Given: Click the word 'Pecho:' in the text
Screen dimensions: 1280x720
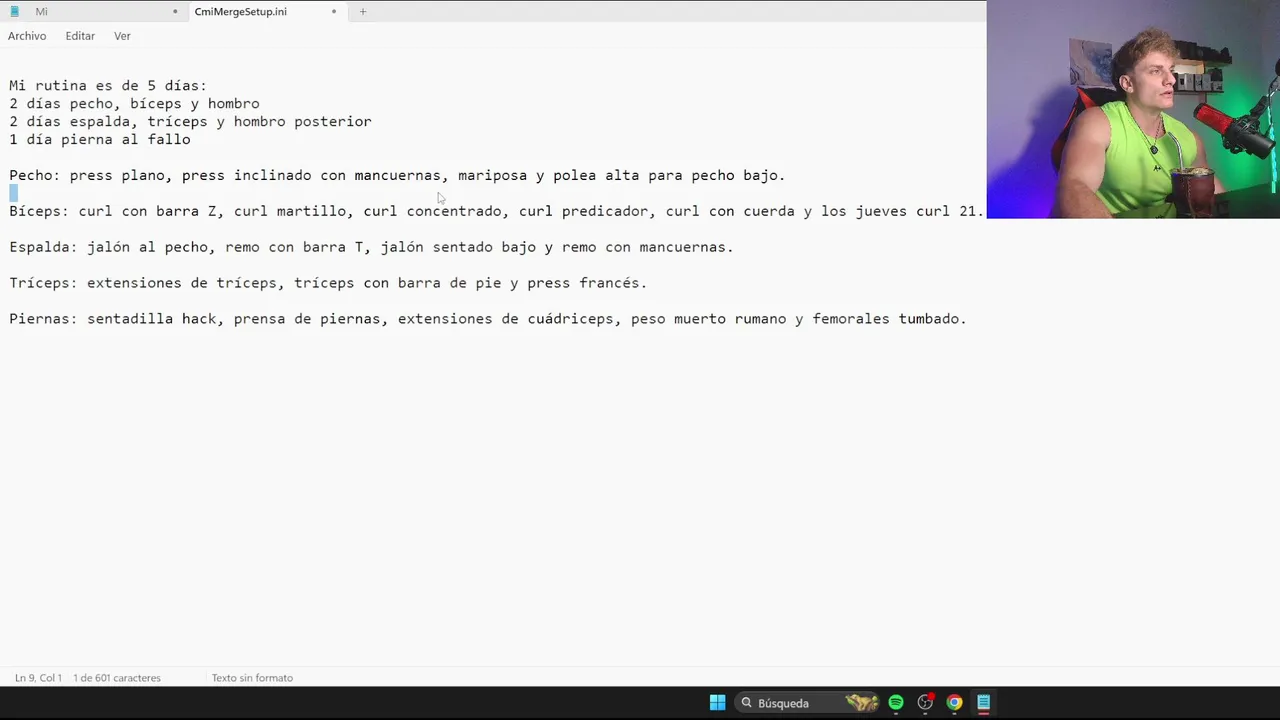Looking at the screenshot, I should (x=35, y=176).
